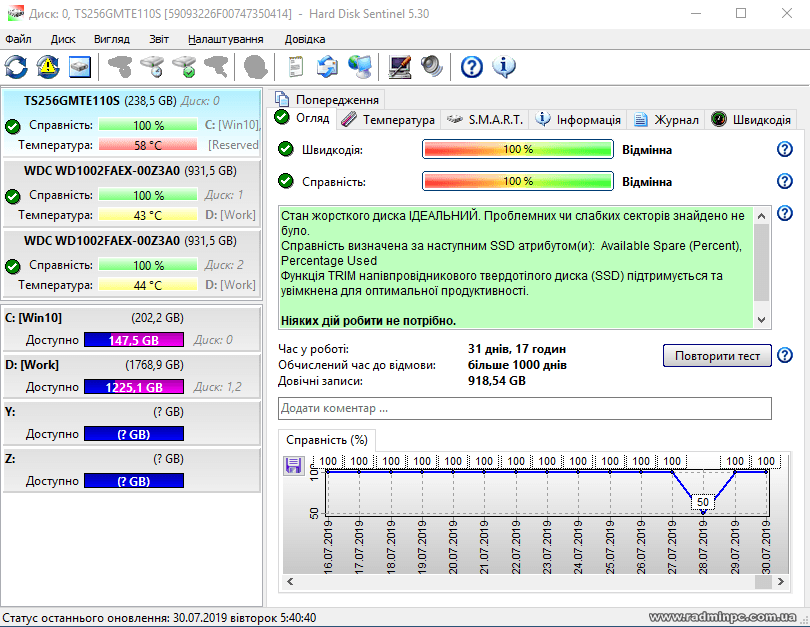Open the Файл menu
Image resolution: width=810 pixels, height=627 pixels.
[x=18, y=39]
